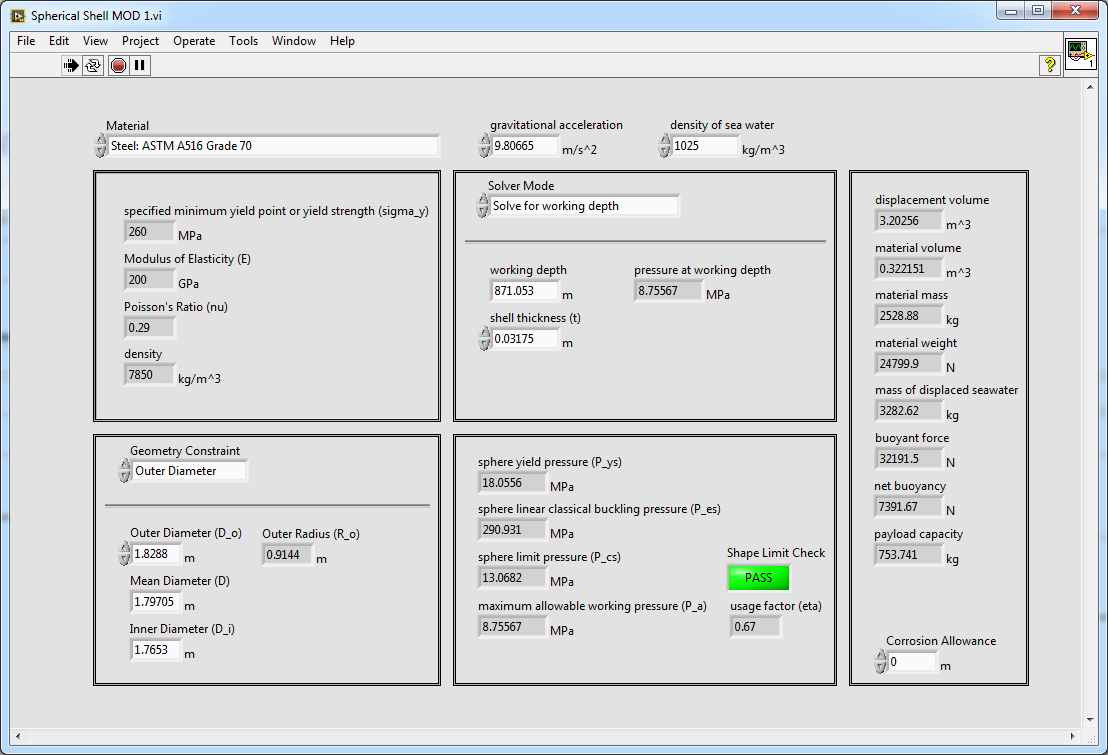Click the Corrosion Allowance increment arrows

click(x=880, y=662)
